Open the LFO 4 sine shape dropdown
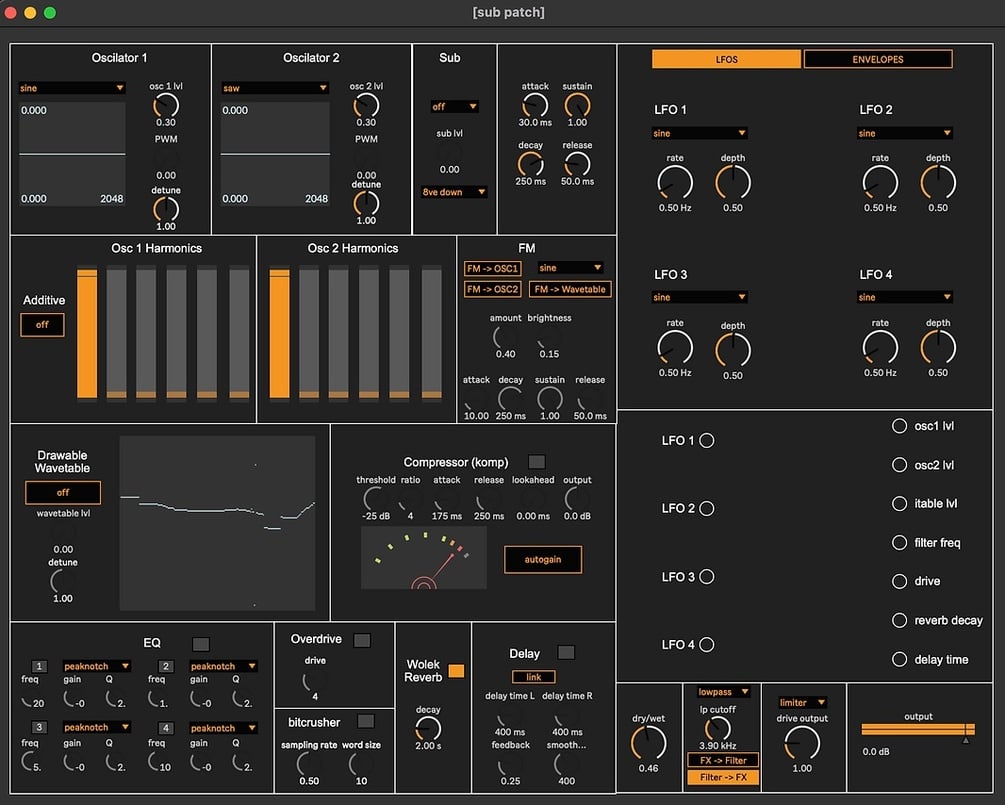The image size is (1005, 805). point(905,297)
